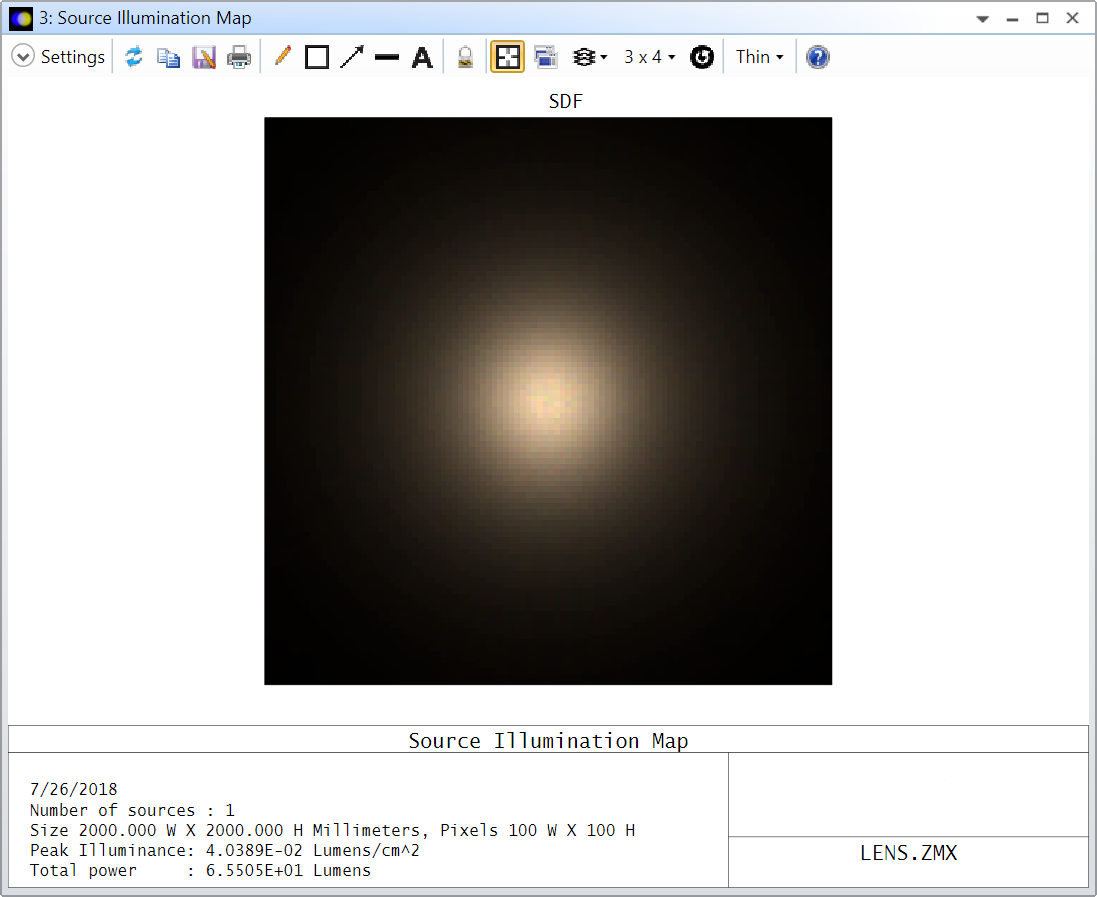Open the title bar dropdown arrow menu

pos(983,19)
